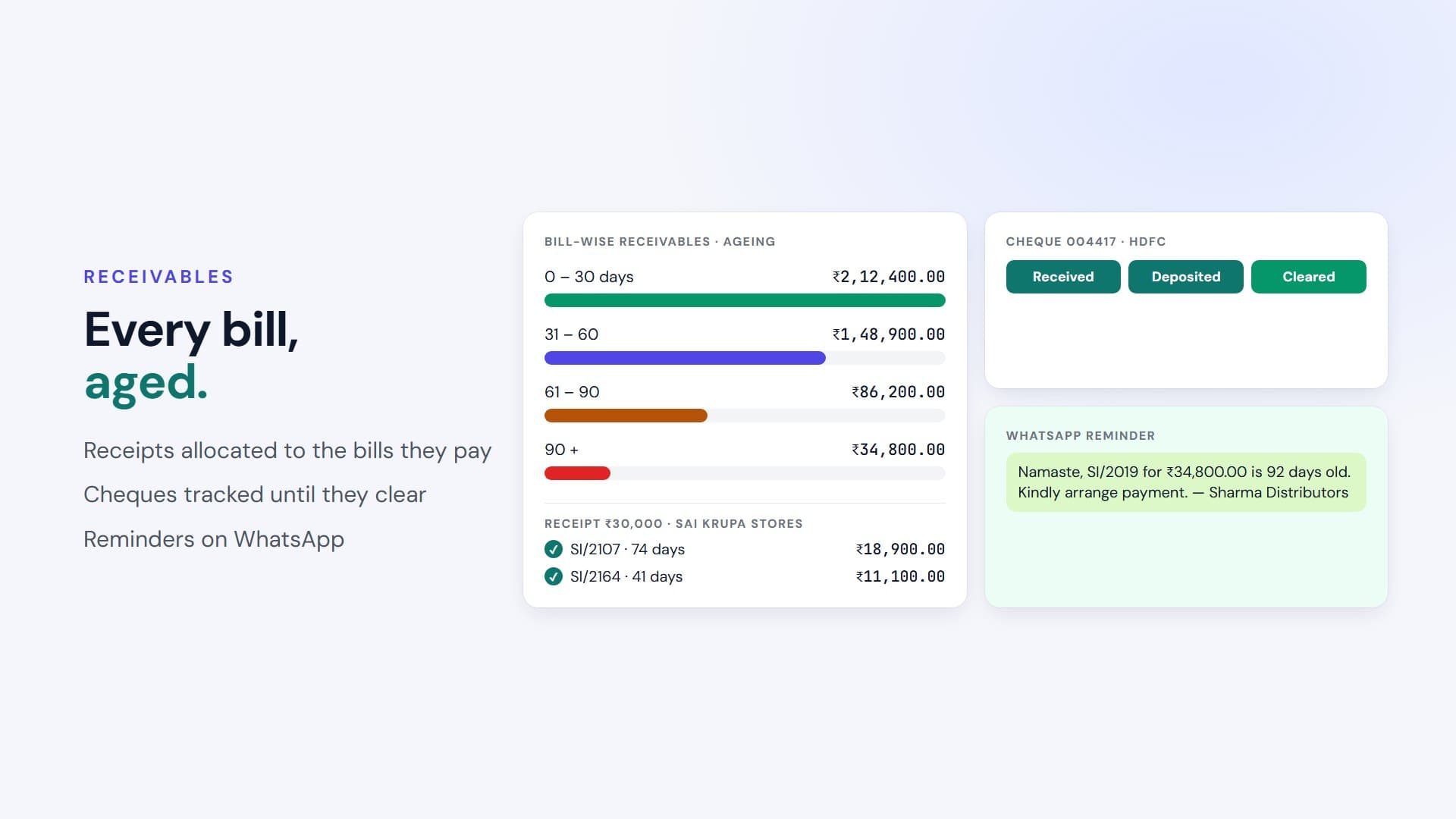This screenshot has height=819, width=1456.
Task: Click the purple 31 – 60 ageing bar
Action: click(x=685, y=358)
